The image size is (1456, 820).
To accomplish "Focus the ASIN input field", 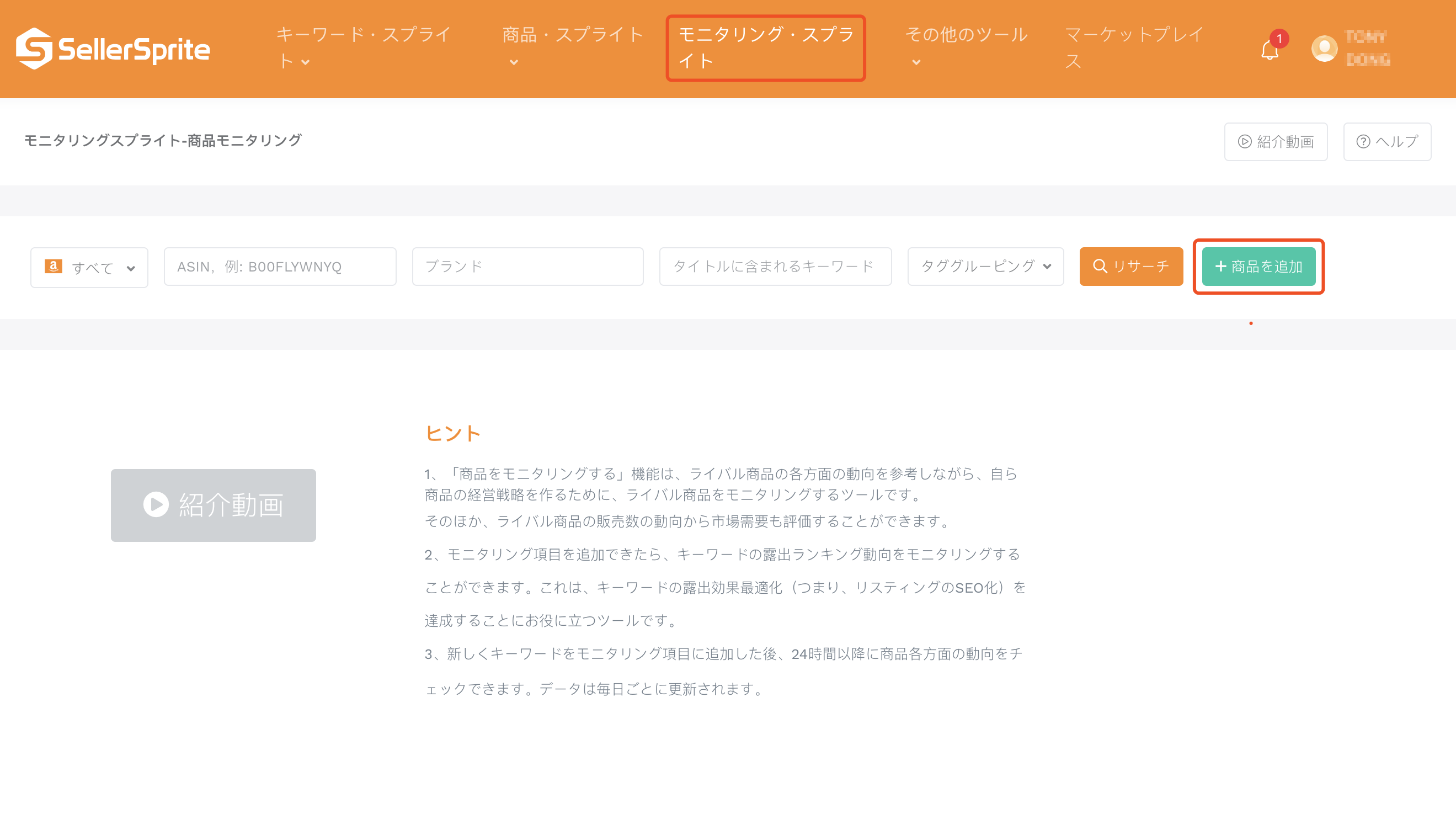I will coord(280,266).
